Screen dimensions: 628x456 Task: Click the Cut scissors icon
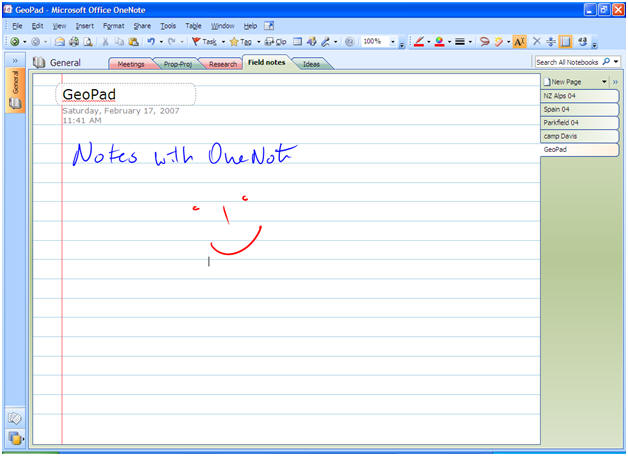click(x=105, y=41)
